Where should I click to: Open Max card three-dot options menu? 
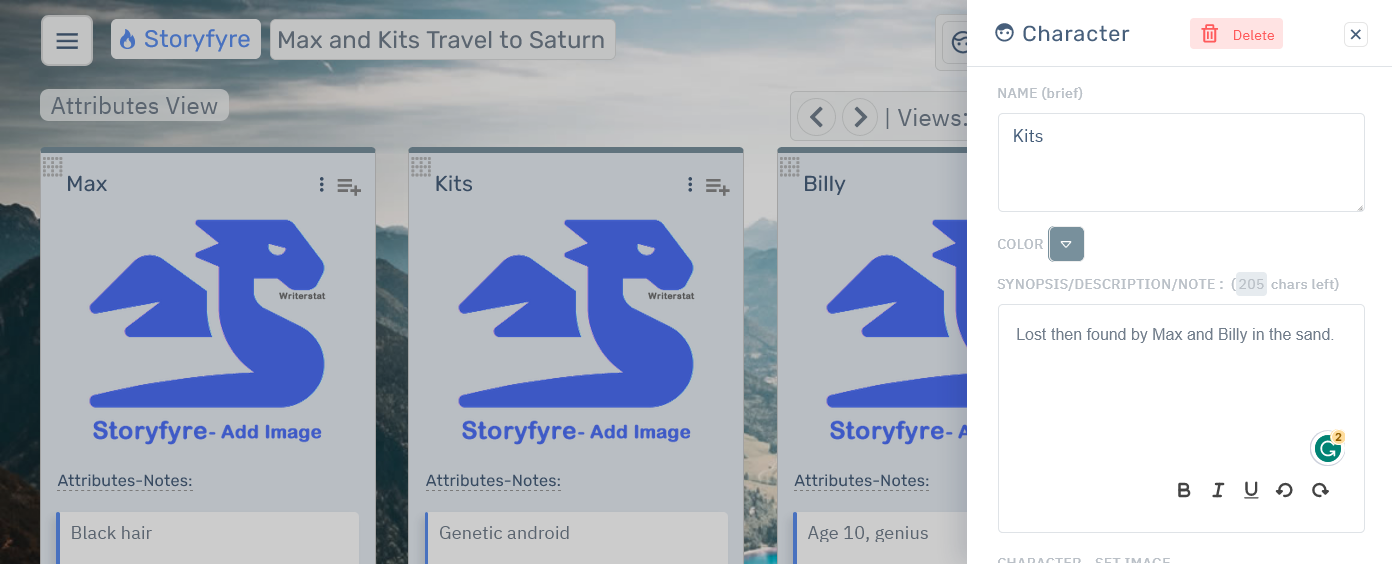pyautogui.click(x=321, y=185)
